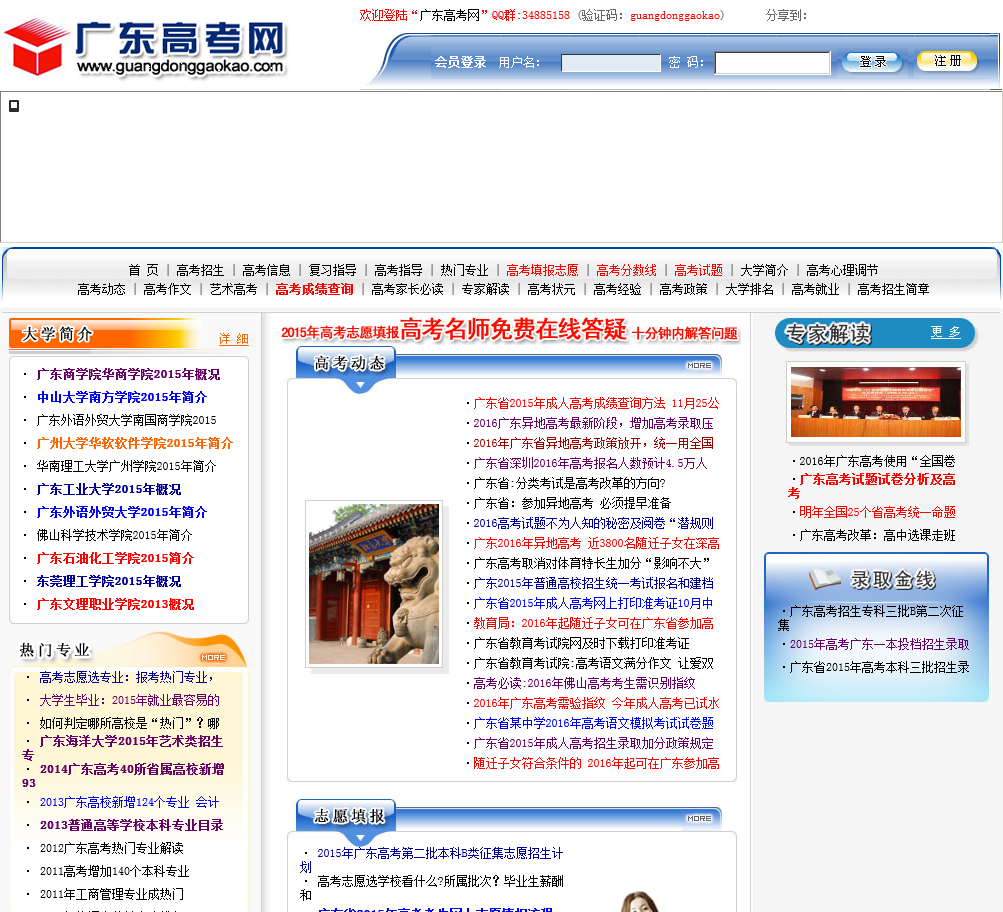Click the open book icon beside 录取金线
1003x912 pixels.
(825, 579)
